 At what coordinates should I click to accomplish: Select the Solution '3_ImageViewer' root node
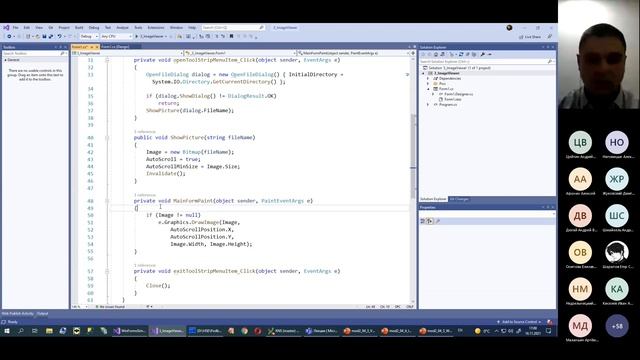[x=456, y=68]
